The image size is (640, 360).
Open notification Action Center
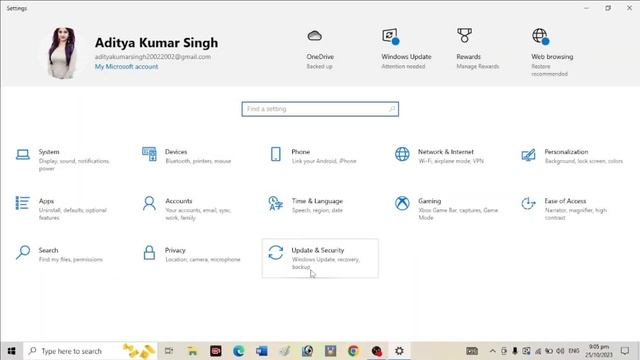(625, 351)
